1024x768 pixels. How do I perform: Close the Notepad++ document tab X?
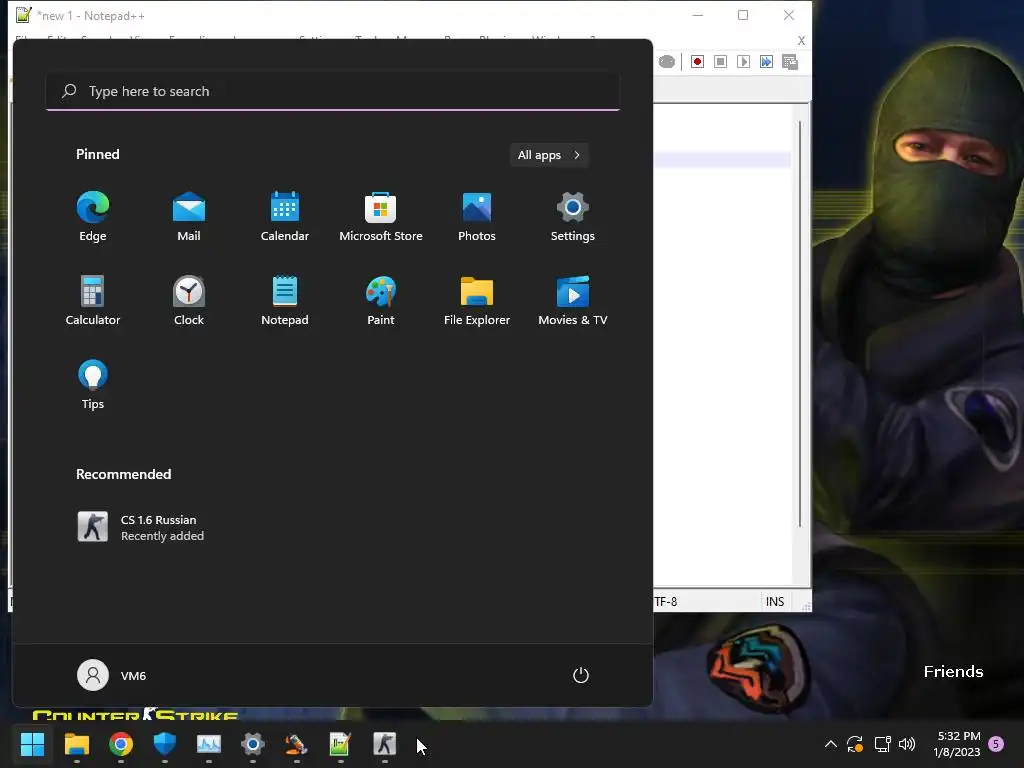tap(801, 40)
